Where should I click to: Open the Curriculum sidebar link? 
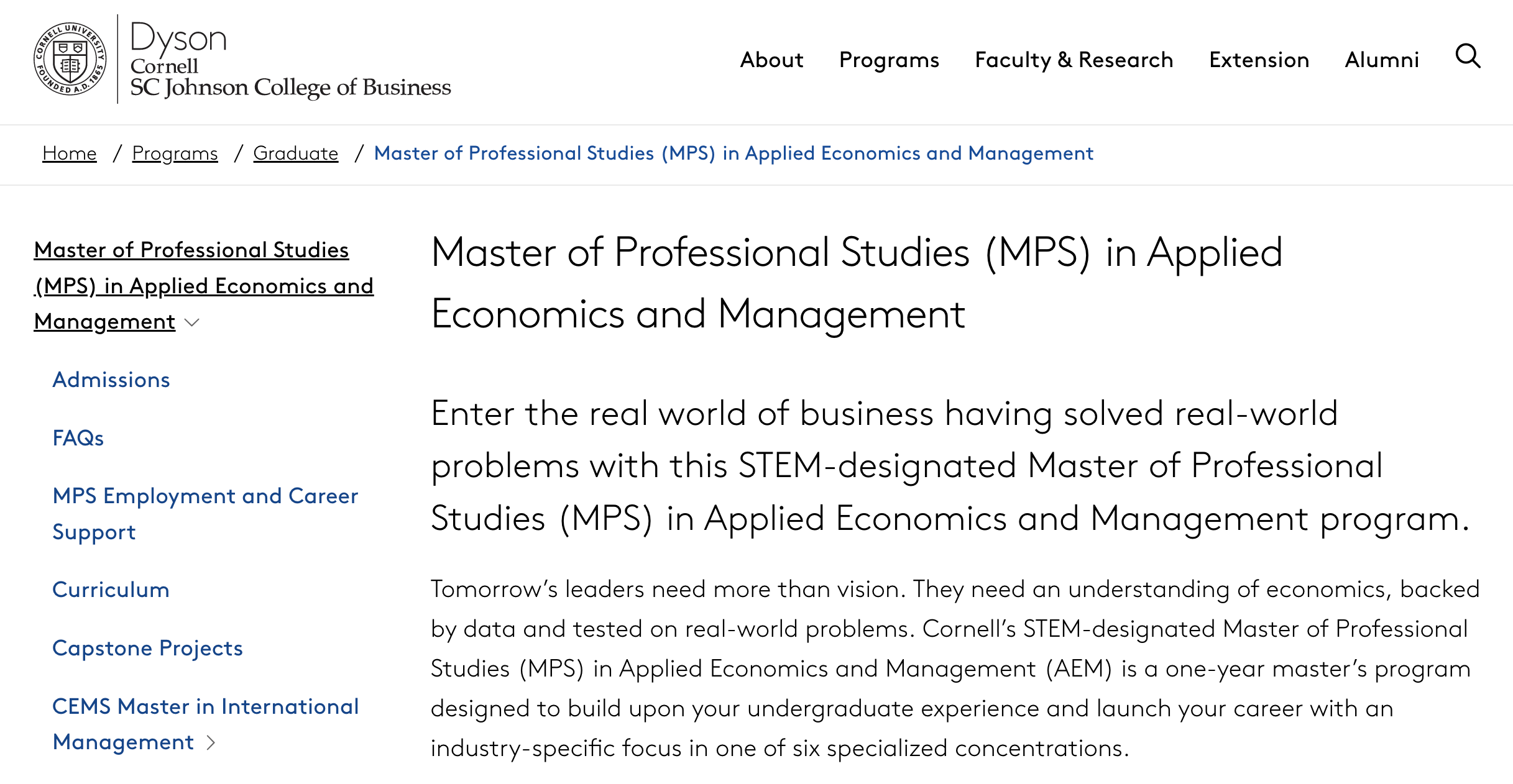[x=111, y=590]
